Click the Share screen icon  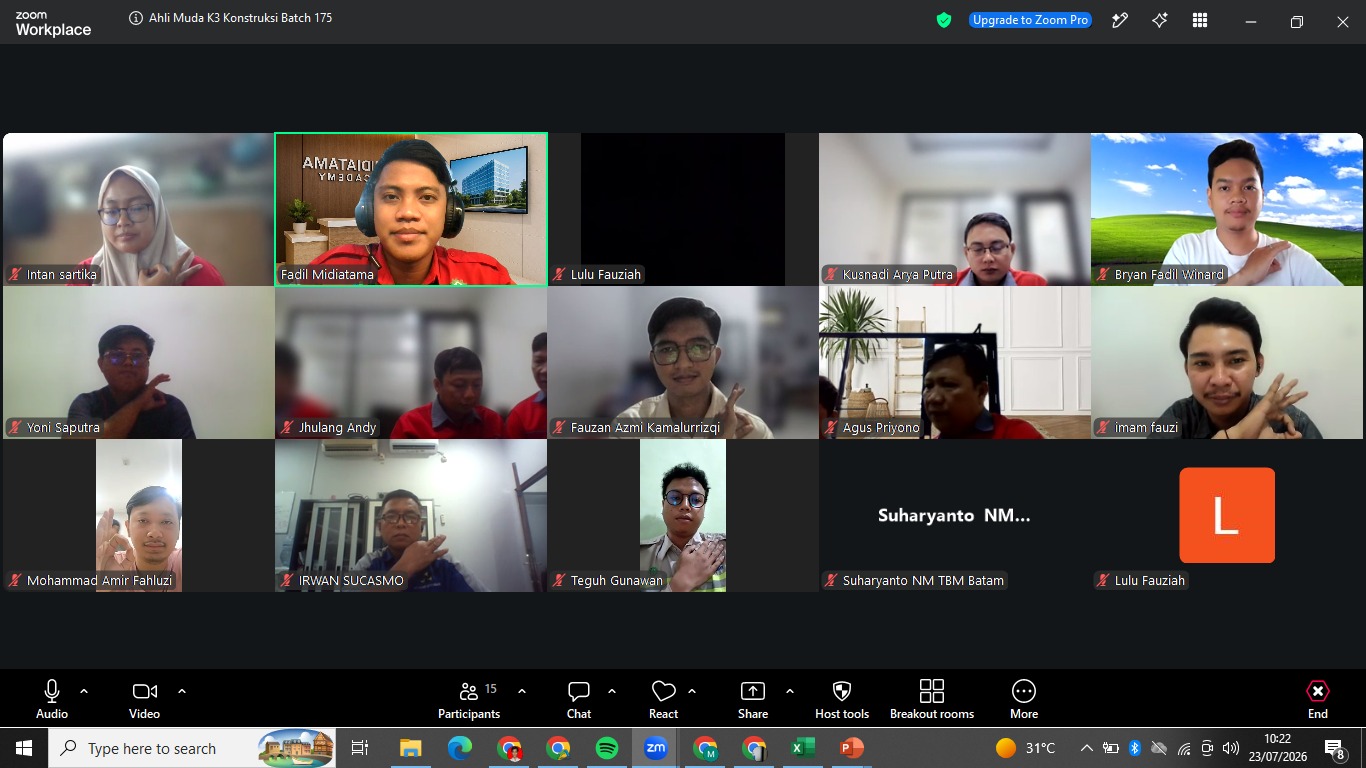click(x=753, y=698)
